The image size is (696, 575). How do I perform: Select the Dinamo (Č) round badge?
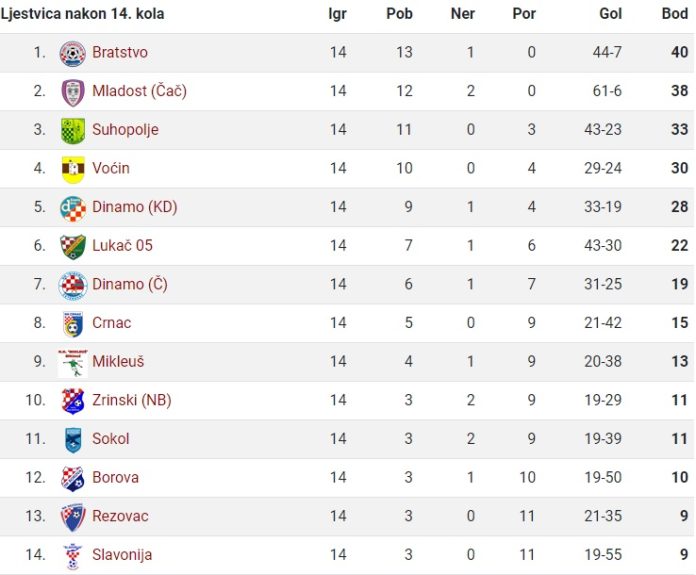coord(72,286)
